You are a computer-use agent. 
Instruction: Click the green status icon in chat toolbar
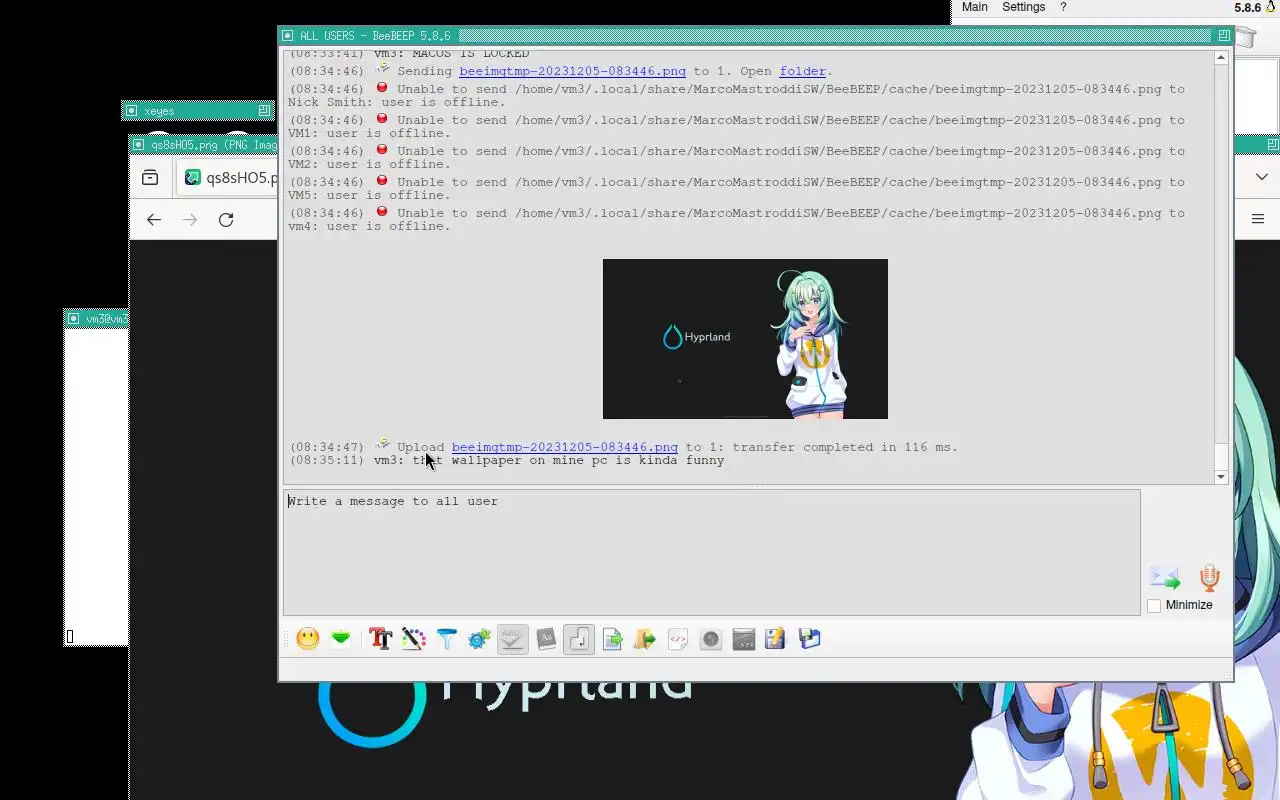(341, 639)
